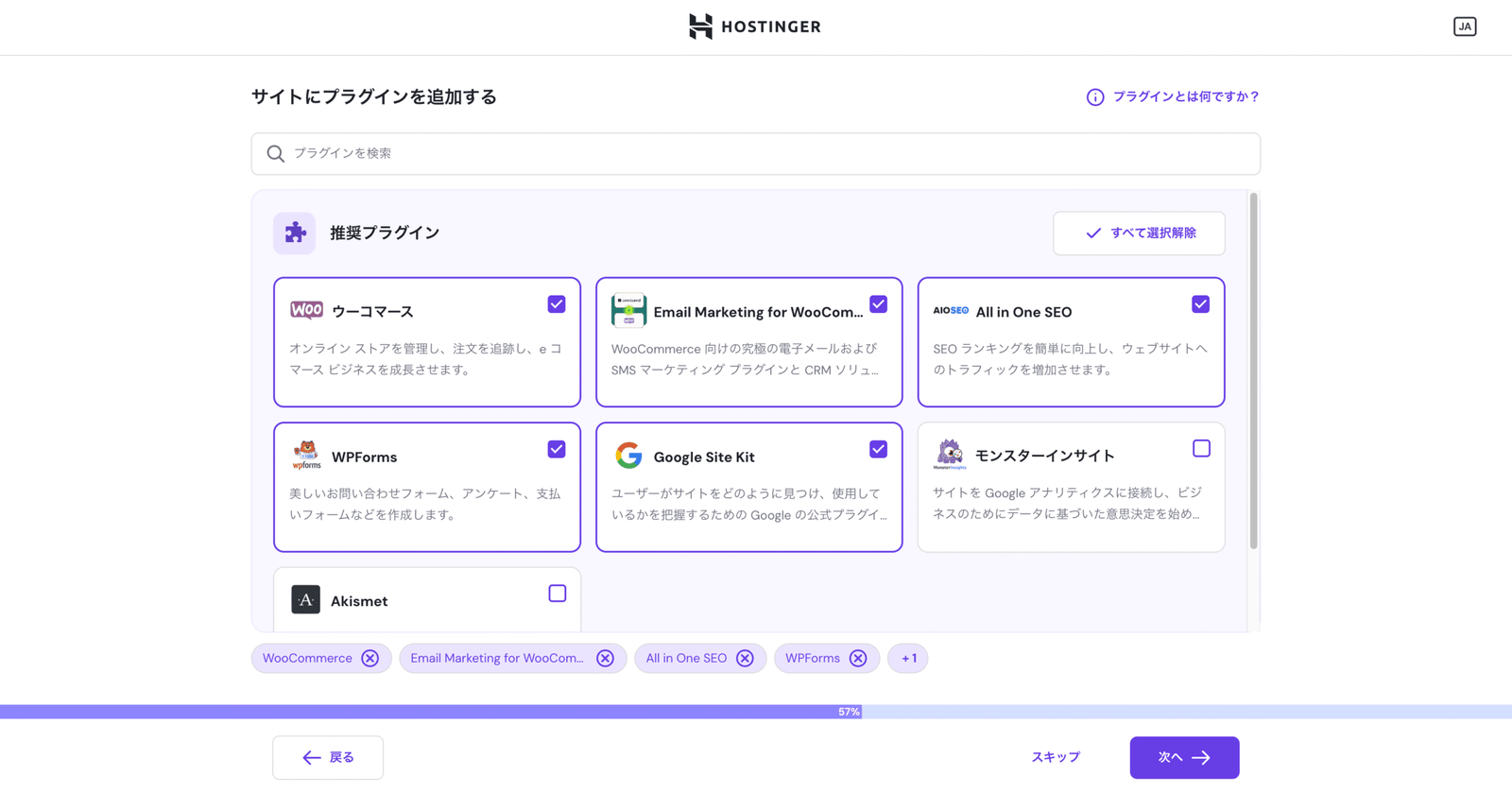Click the Woo logo on the ウーコマース card
The width and height of the screenshot is (1512, 794).
[x=306, y=310]
